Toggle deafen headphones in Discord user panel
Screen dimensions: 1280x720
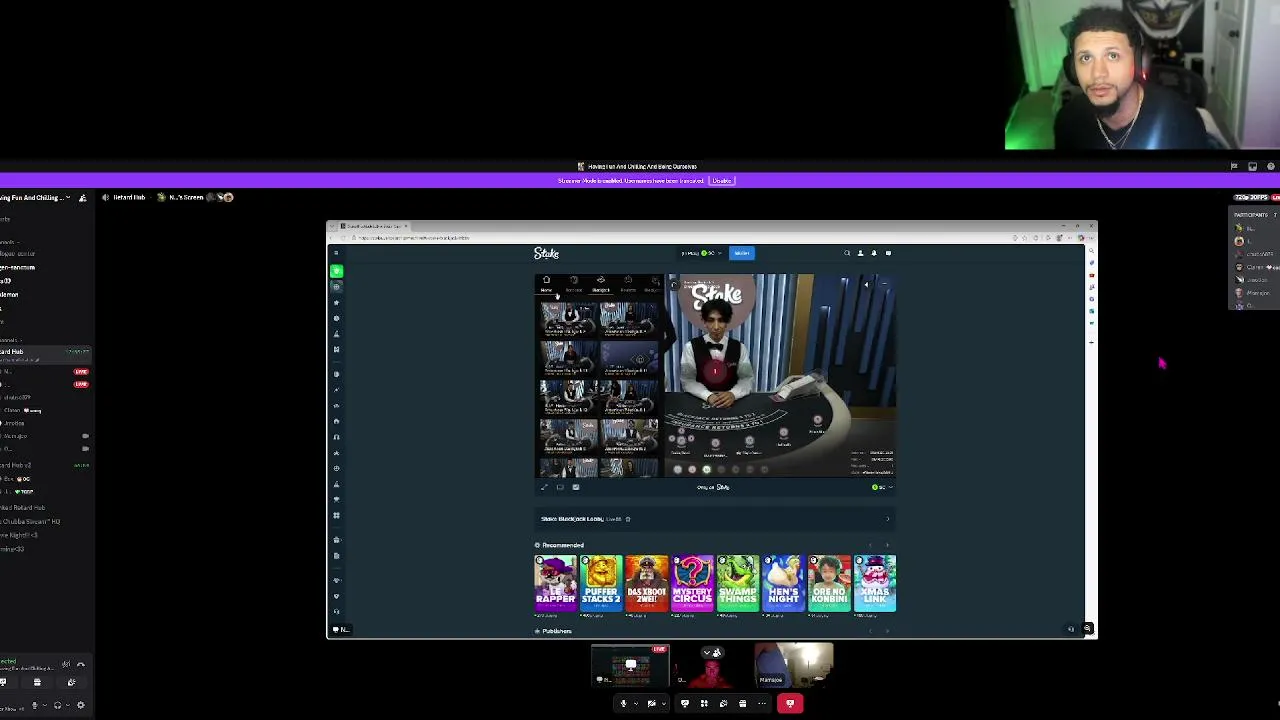click(x=57, y=705)
